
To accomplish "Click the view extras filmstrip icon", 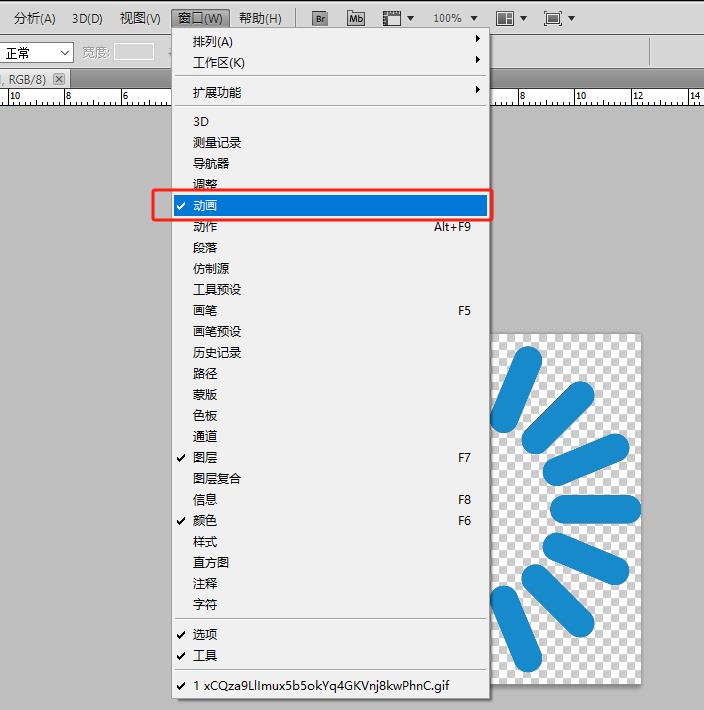I will (x=392, y=19).
